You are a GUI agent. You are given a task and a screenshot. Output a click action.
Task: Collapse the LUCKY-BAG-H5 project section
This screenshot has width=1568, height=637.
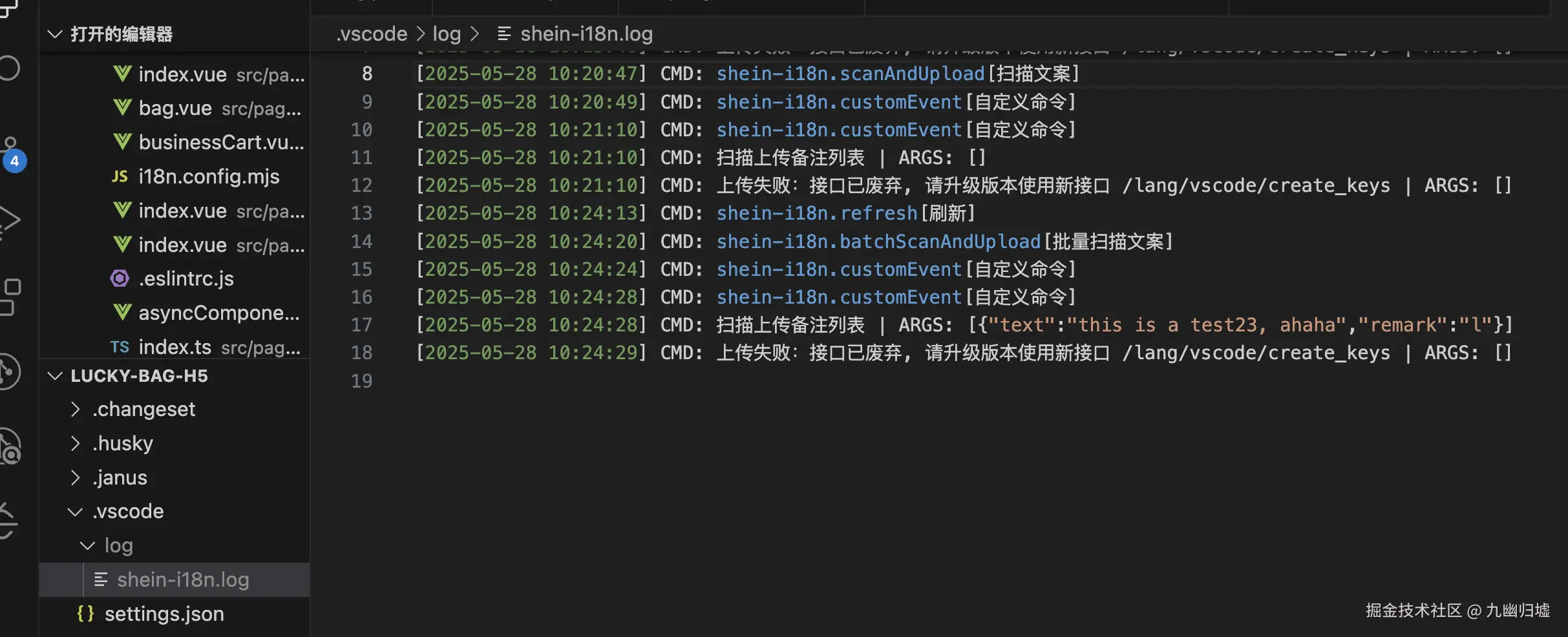(56, 376)
